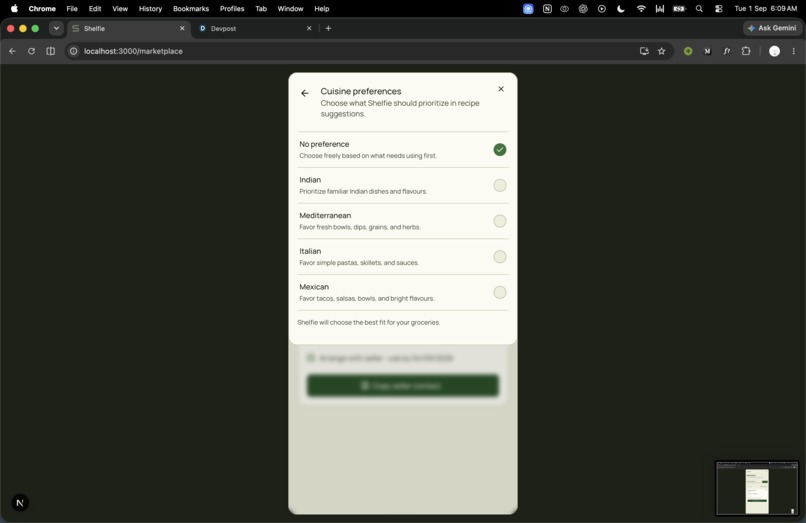Click the Do Not Disturb moon icon
Screen dimensions: 806x523
[621, 9]
